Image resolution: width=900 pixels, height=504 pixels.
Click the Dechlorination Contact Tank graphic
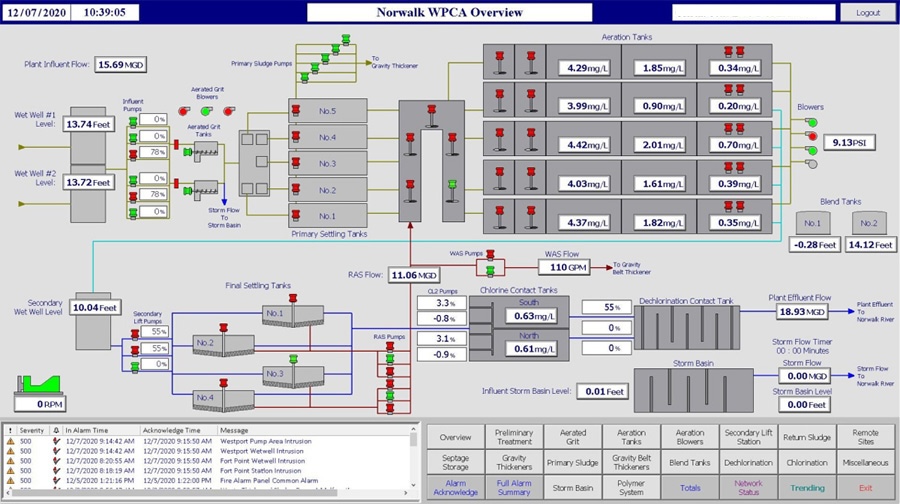pos(687,327)
